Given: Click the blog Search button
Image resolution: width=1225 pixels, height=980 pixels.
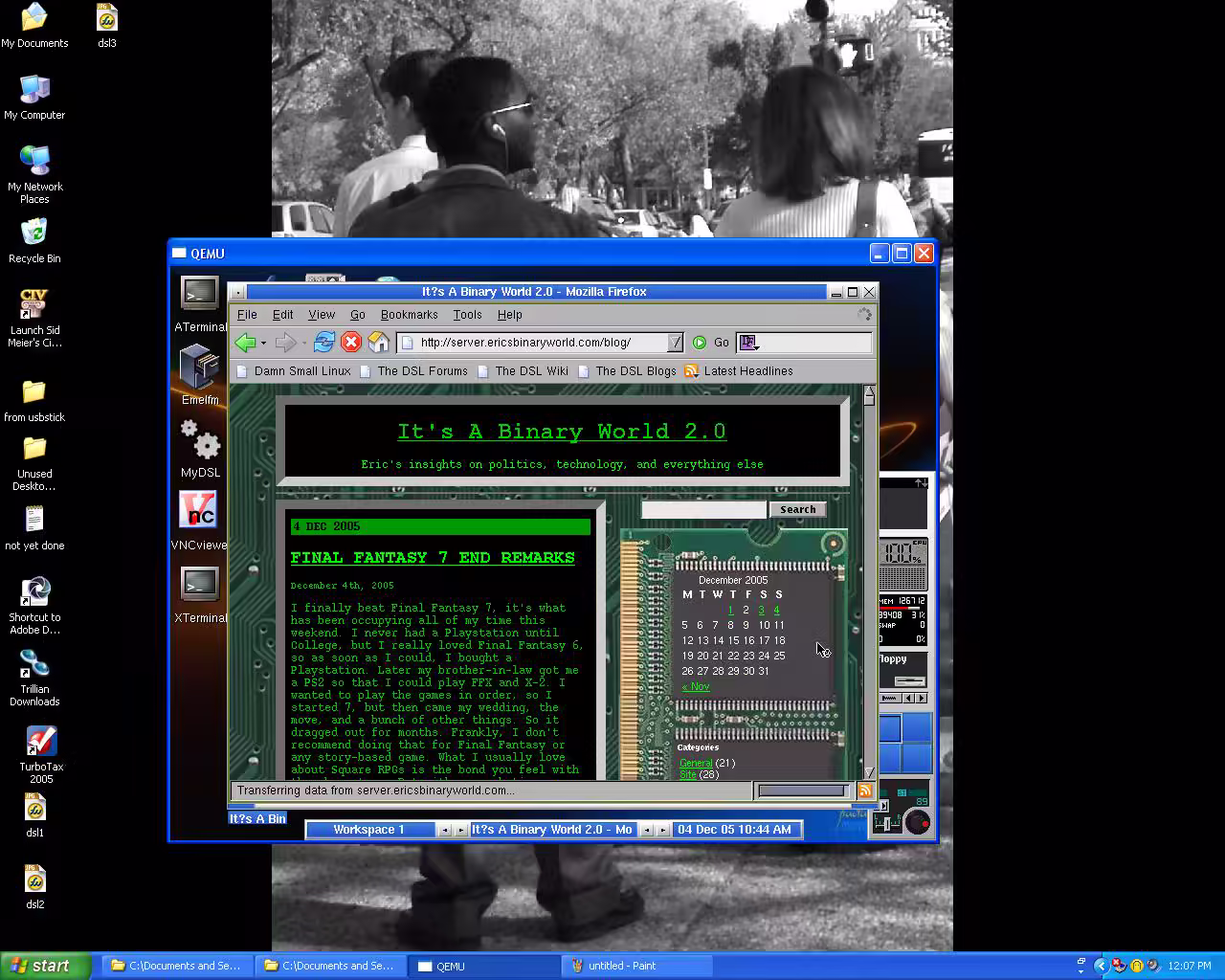Looking at the screenshot, I should point(798,510).
